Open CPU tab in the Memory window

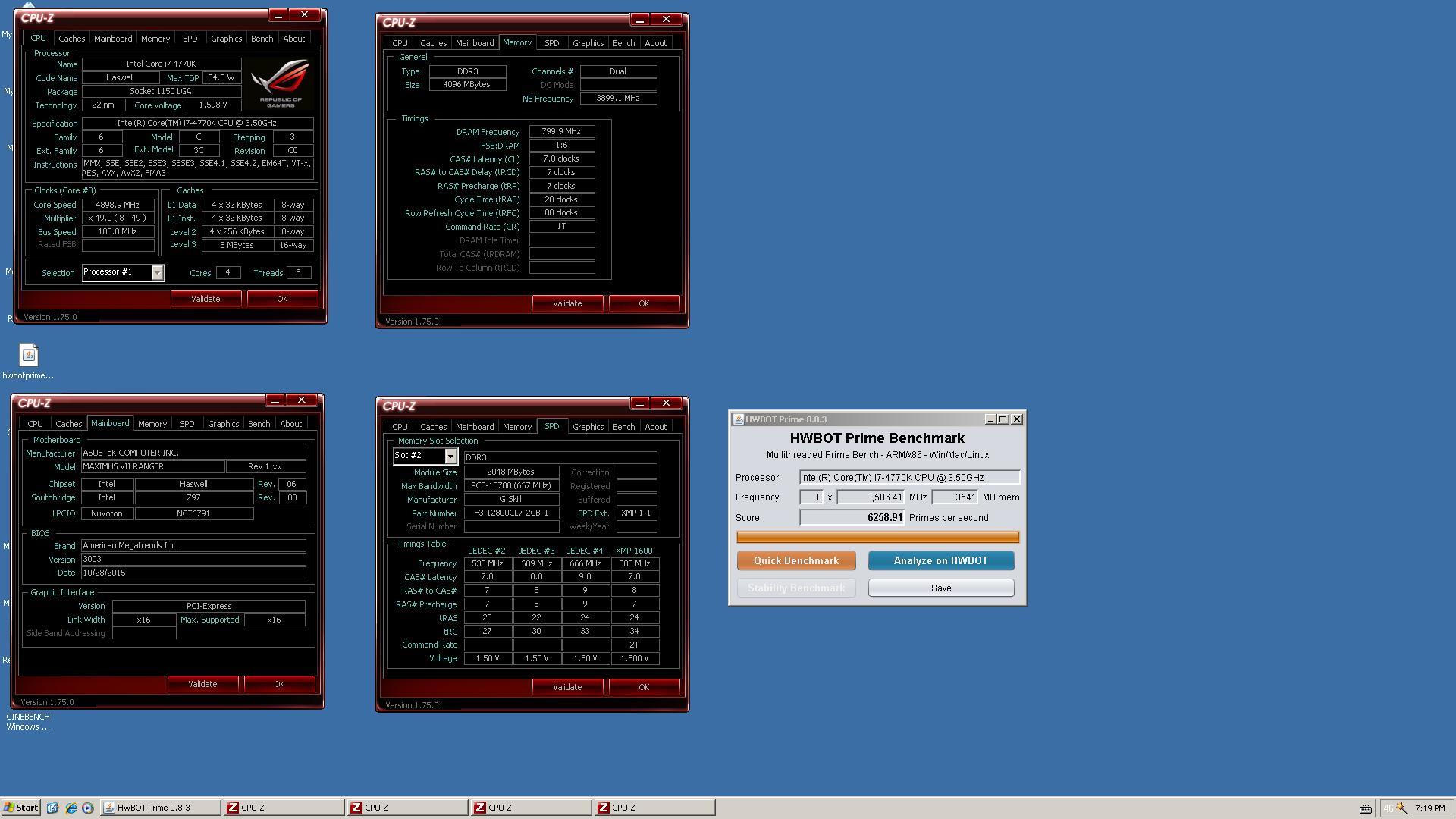coord(400,43)
